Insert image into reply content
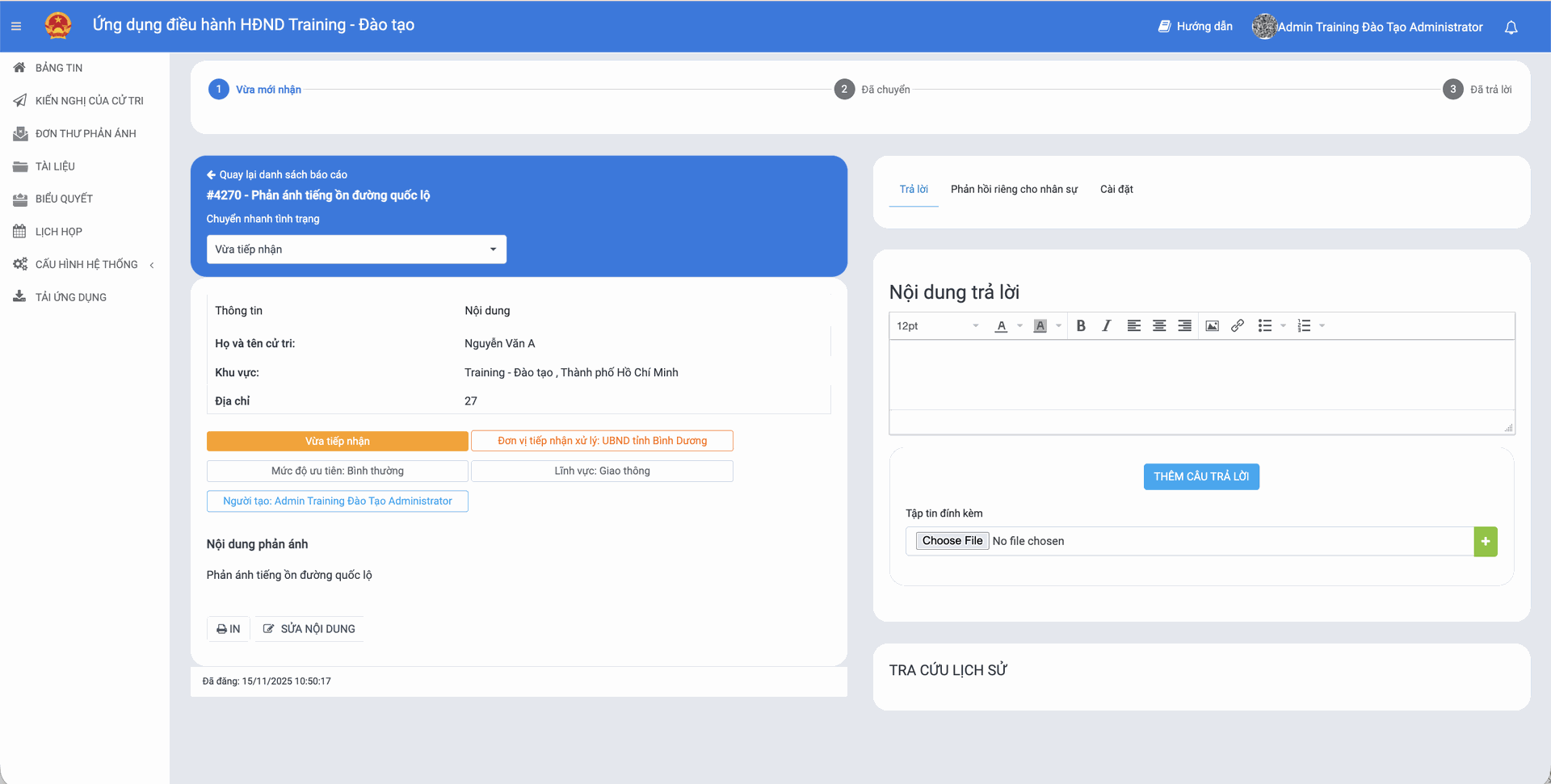The height and width of the screenshot is (784, 1551). pos(1212,326)
